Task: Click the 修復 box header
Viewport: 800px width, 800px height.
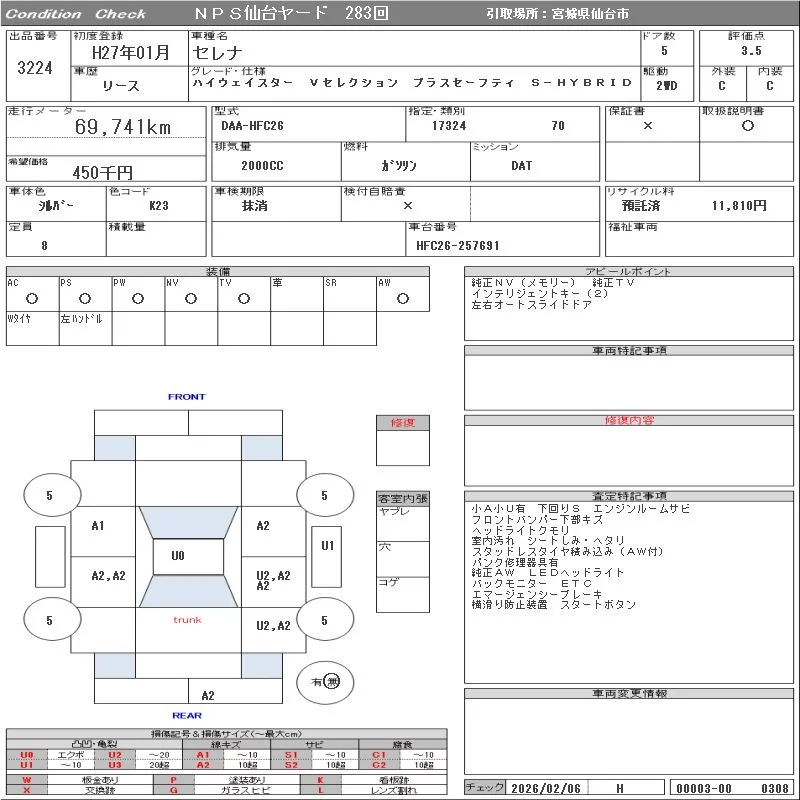Action: click(x=403, y=423)
